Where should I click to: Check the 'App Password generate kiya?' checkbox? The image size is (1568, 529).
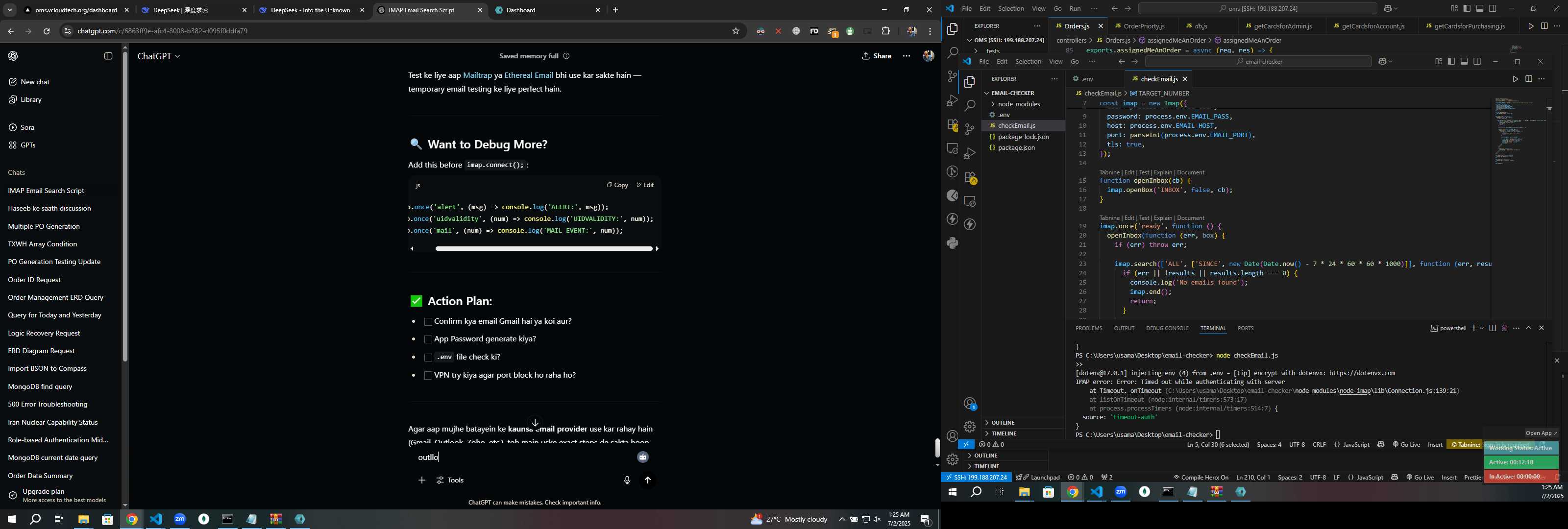click(428, 339)
